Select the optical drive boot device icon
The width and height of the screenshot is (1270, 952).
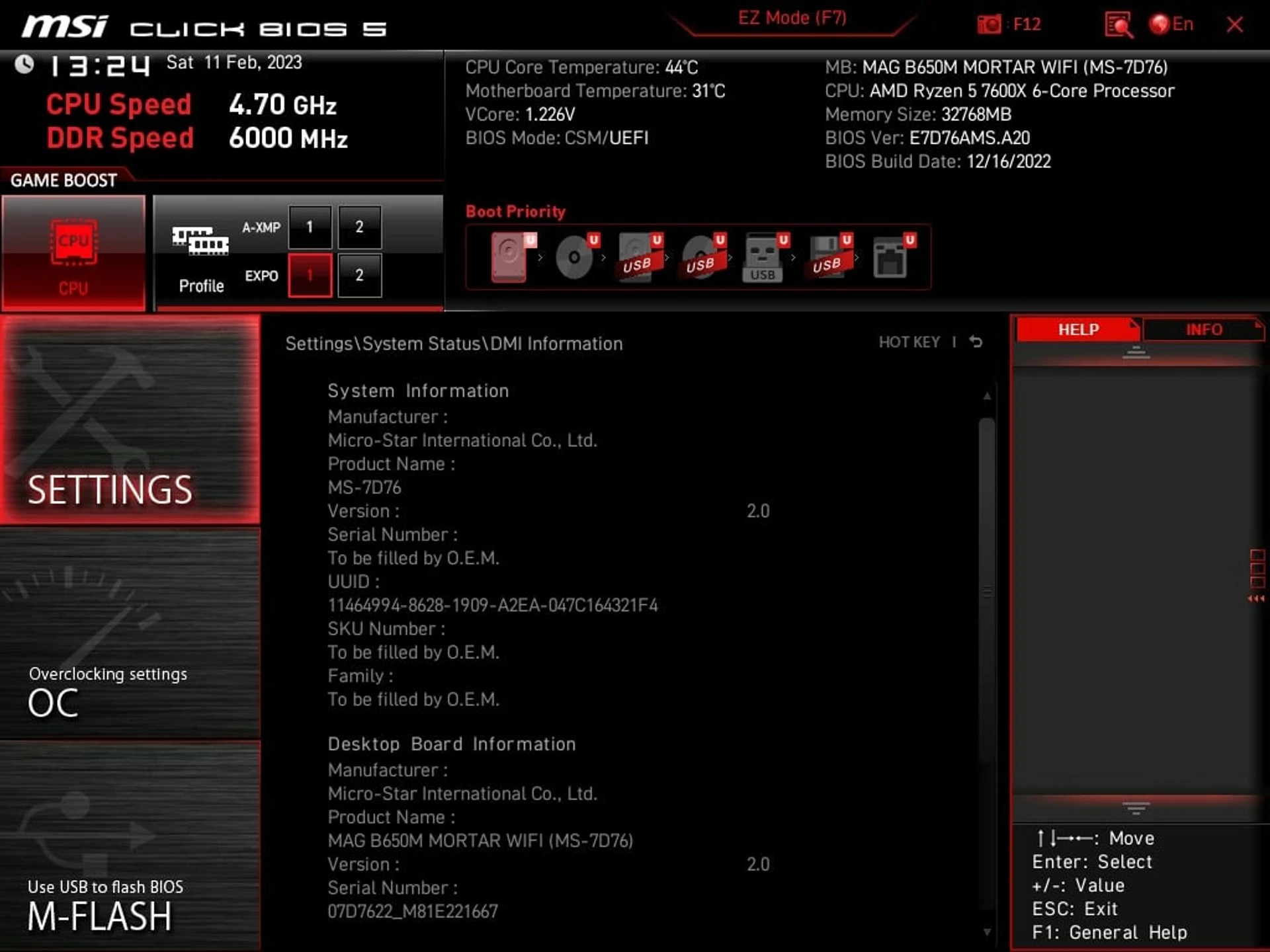tap(576, 257)
